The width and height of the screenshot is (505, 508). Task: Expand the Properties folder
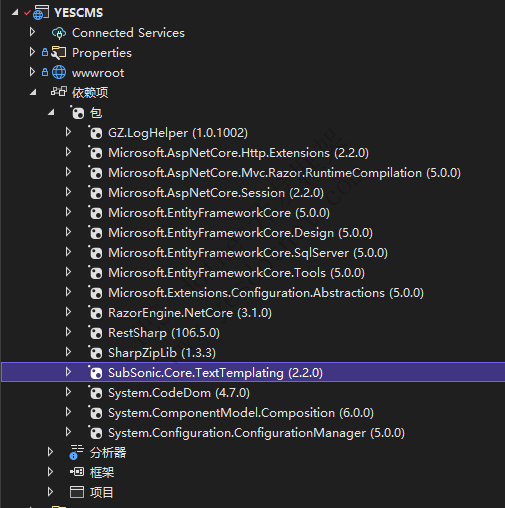coord(32,52)
